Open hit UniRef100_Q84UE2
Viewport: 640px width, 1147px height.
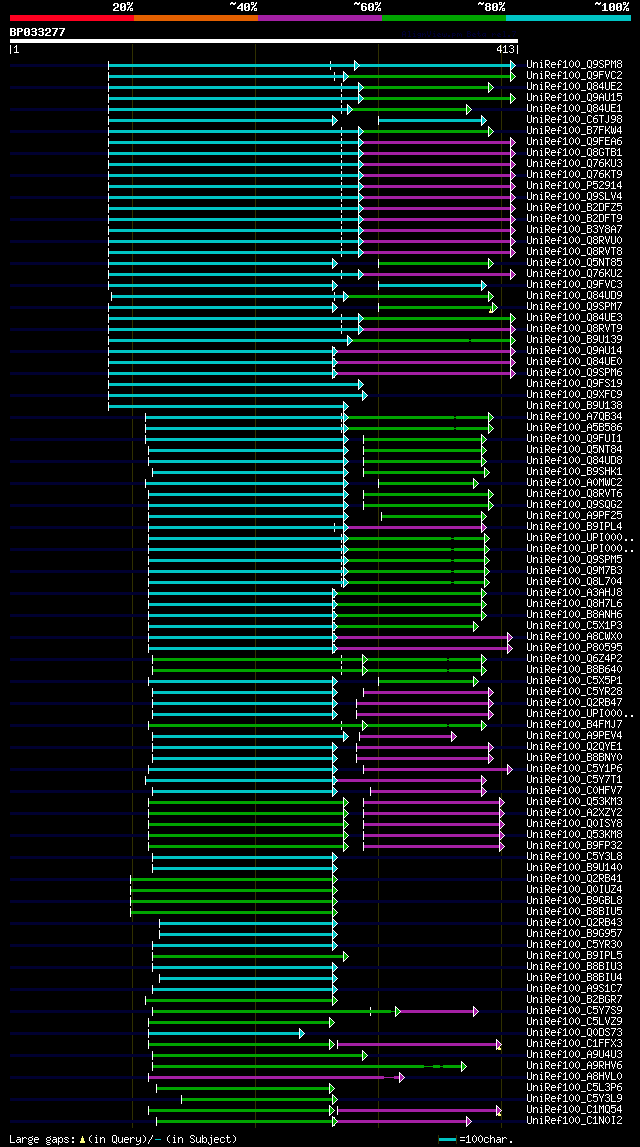[x=574, y=86]
